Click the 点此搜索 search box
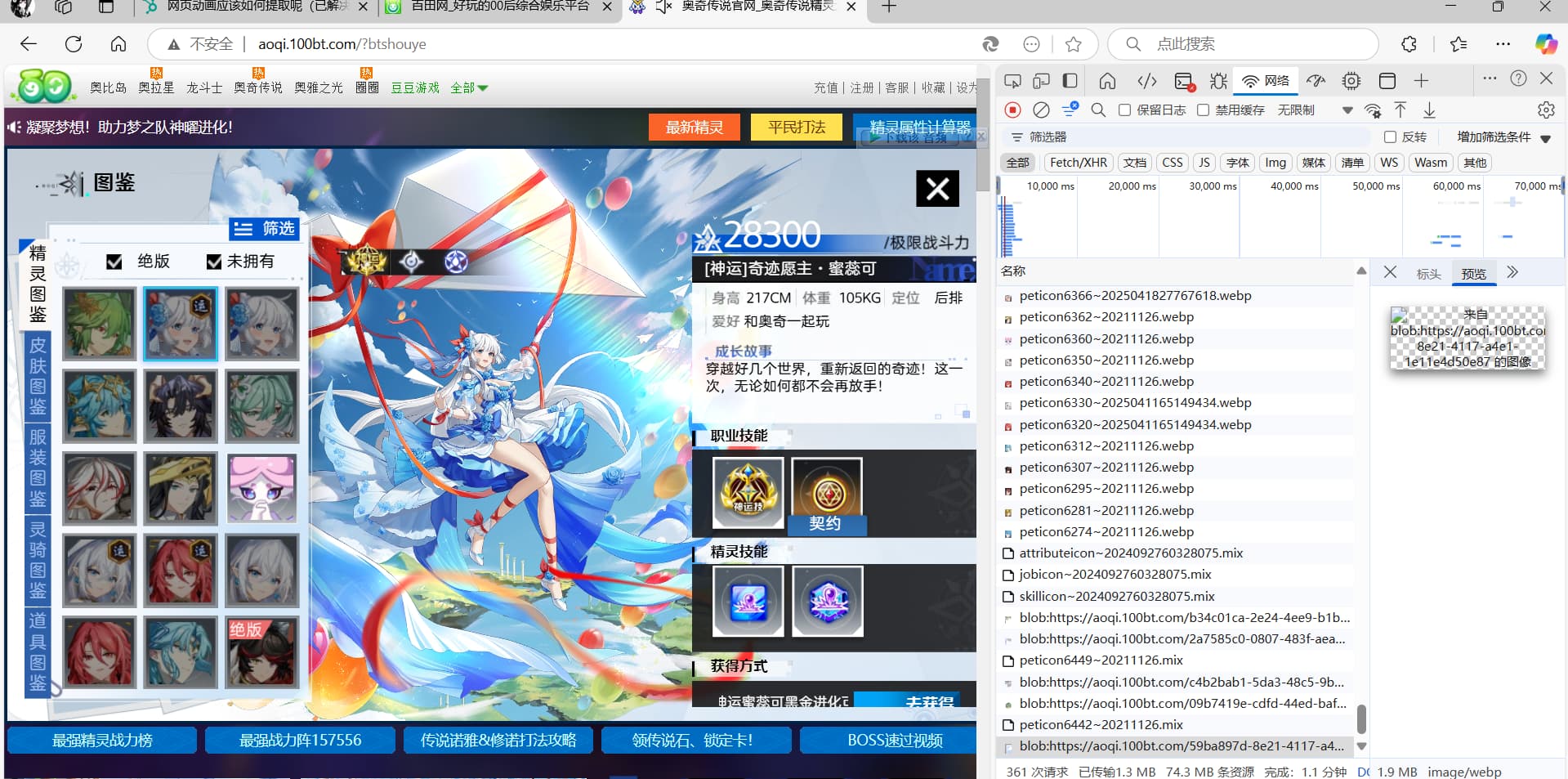The image size is (1568, 779). pyautogui.click(x=1243, y=44)
